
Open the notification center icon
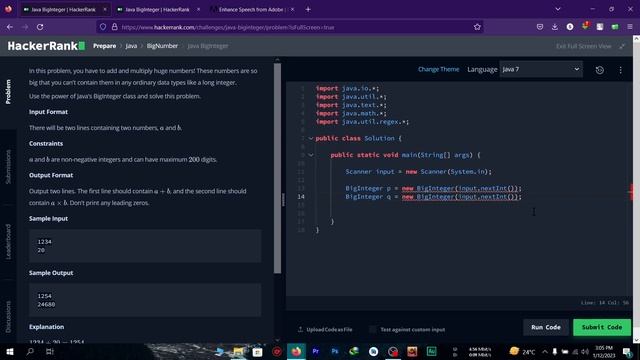click(x=627, y=351)
